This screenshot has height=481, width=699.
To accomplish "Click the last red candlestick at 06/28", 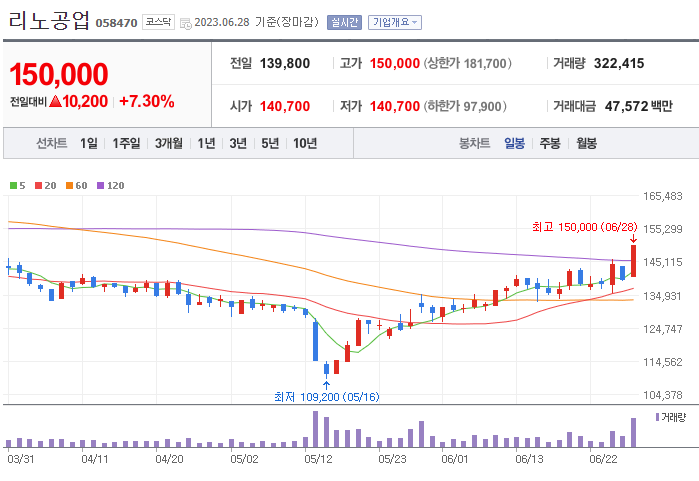I will tap(633, 261).
